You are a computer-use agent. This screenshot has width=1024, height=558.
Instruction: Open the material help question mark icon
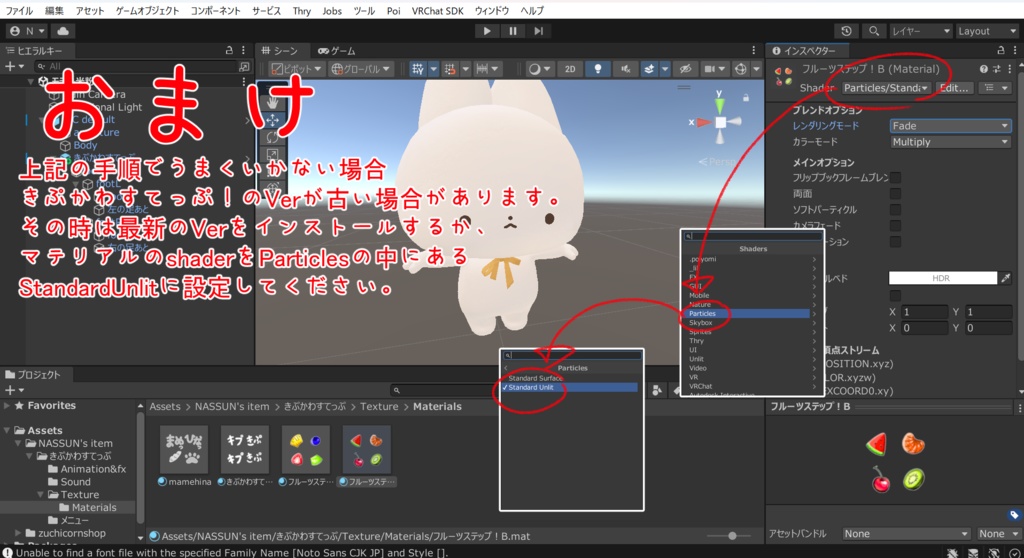click(984, 69)
